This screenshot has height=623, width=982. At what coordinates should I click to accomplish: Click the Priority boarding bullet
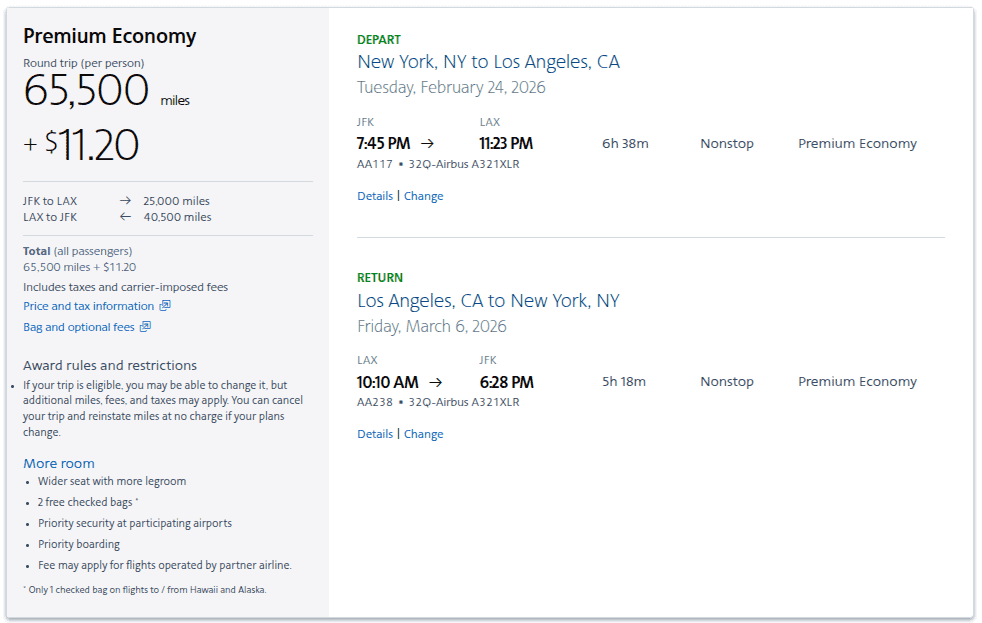(79, 544)
